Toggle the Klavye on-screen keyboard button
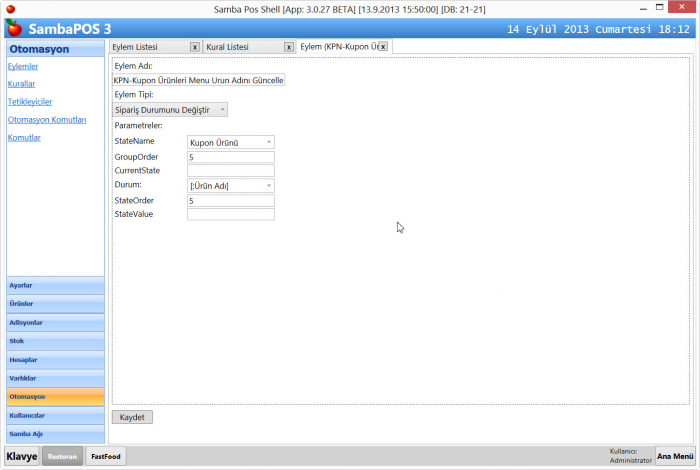Image resolution: width=700 pixels, height=470 pixels. click(22, 456)
